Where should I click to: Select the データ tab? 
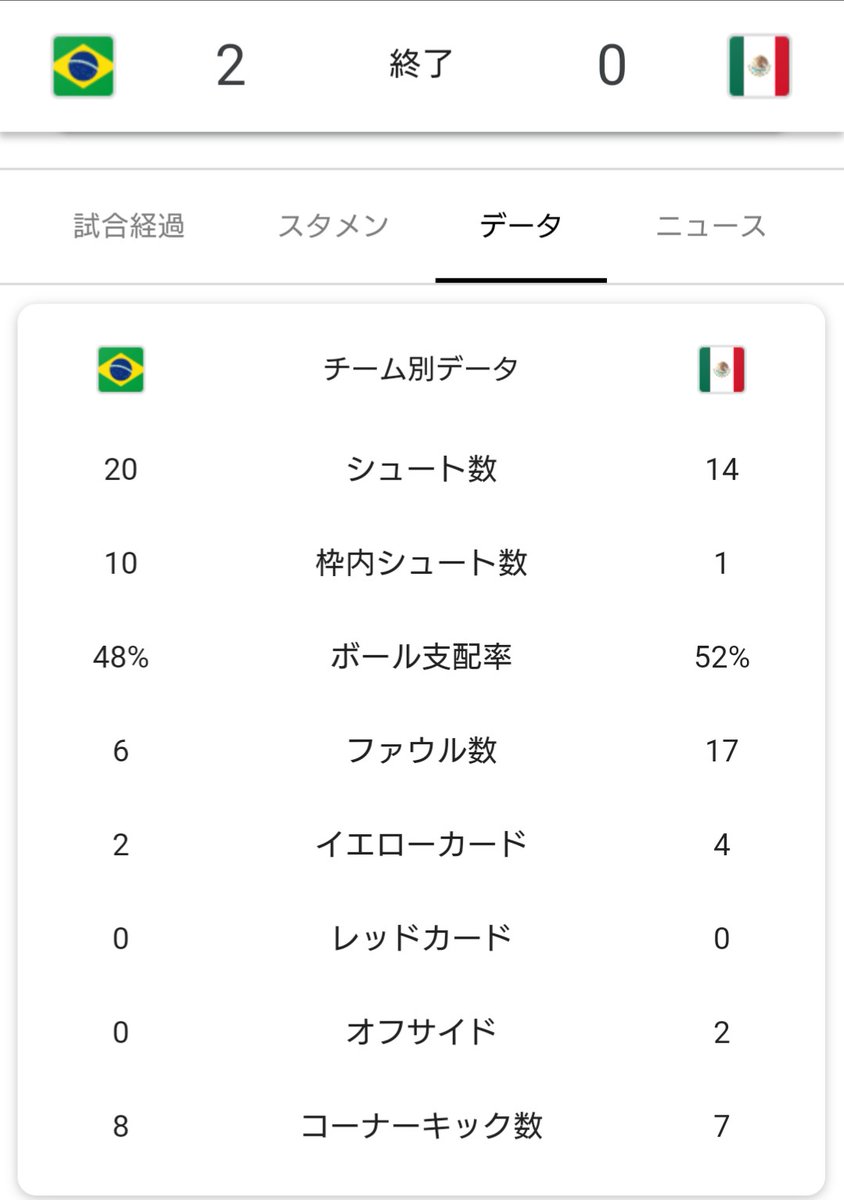[521, 226]
